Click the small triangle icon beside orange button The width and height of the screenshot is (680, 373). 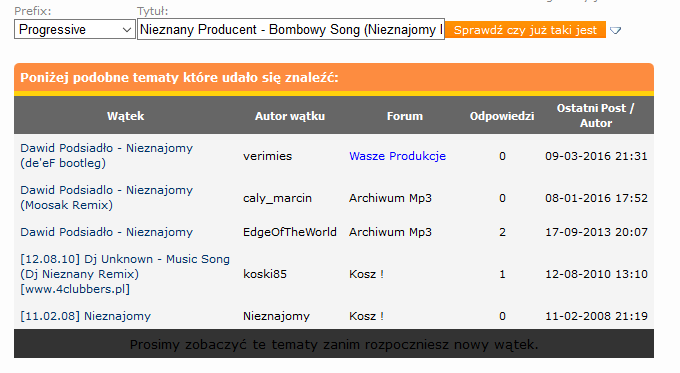click(615, 30)
